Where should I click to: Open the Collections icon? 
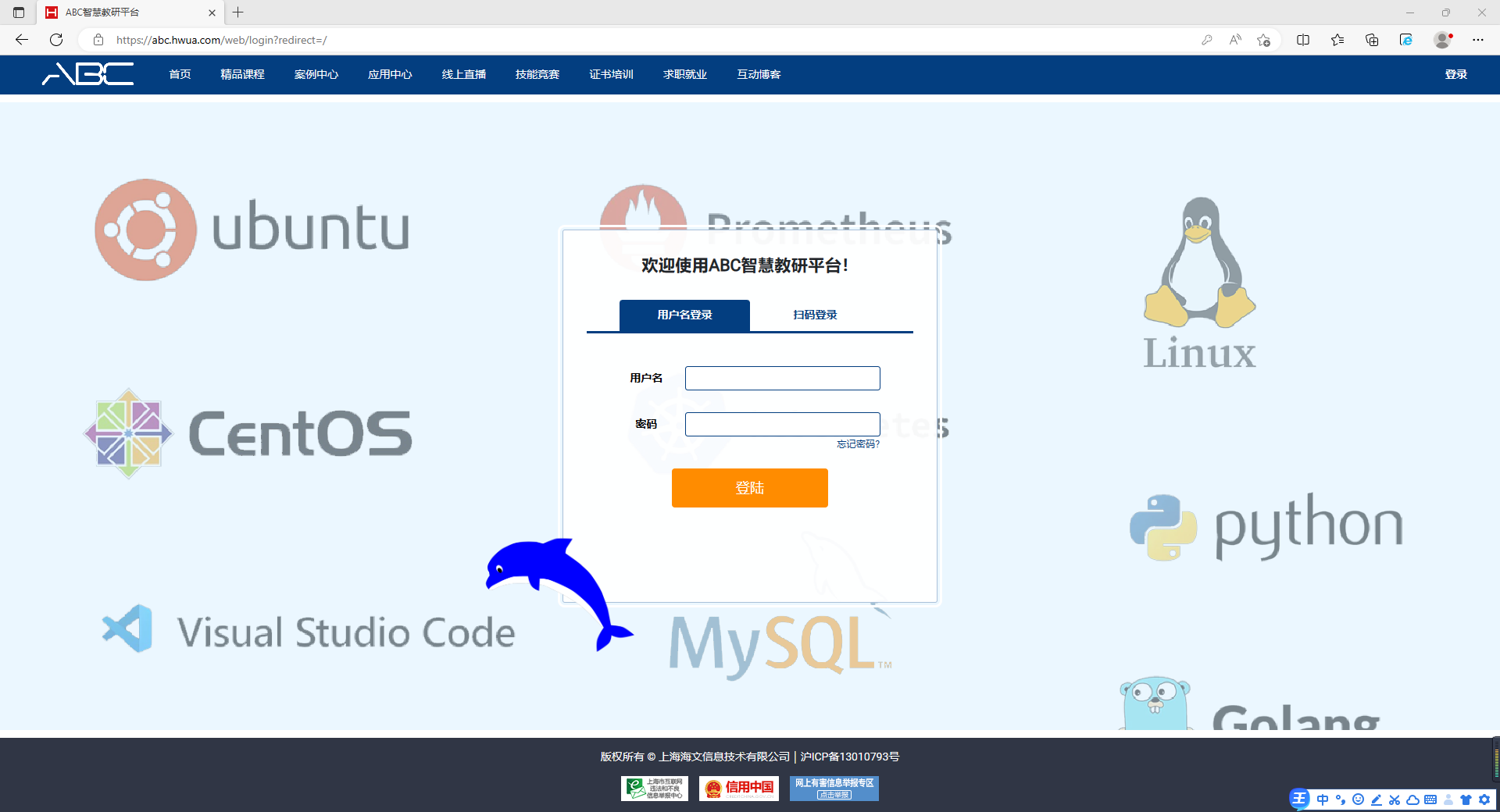[1372, 40]
